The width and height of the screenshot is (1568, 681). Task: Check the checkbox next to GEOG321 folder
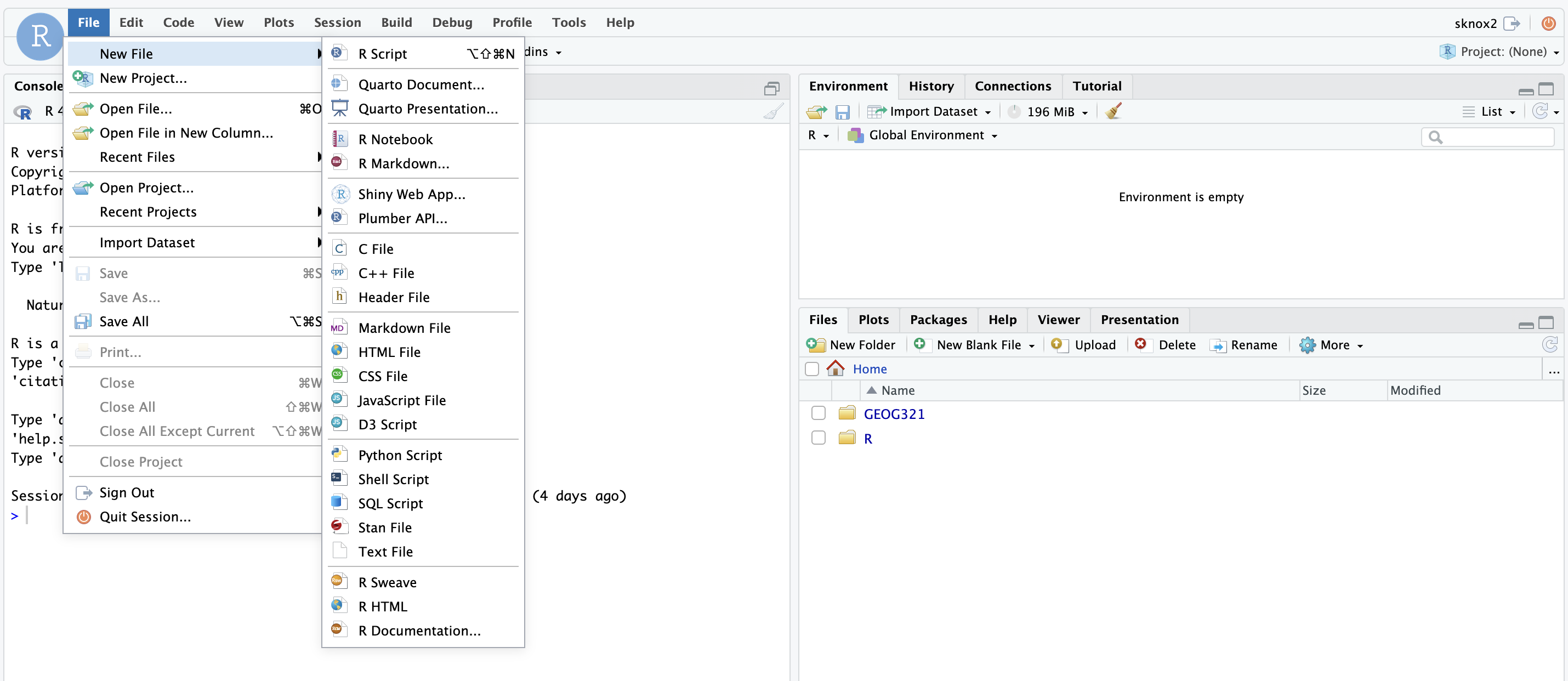coord(818,413)
